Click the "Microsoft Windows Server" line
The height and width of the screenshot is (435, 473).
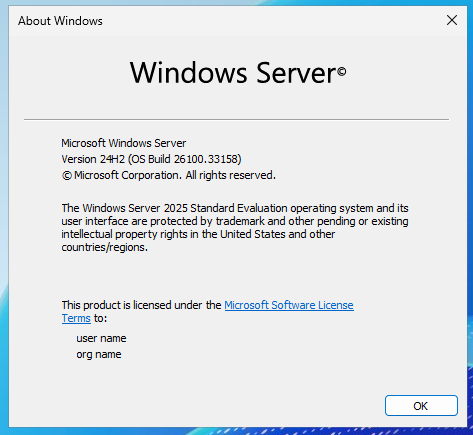point(124,143)
